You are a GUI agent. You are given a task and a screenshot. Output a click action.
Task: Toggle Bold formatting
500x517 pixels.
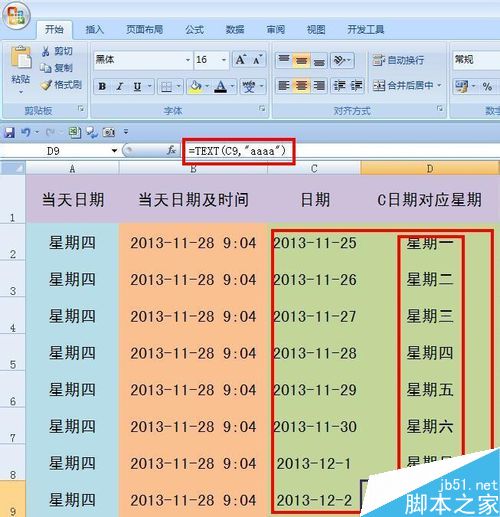coord(102,87)
